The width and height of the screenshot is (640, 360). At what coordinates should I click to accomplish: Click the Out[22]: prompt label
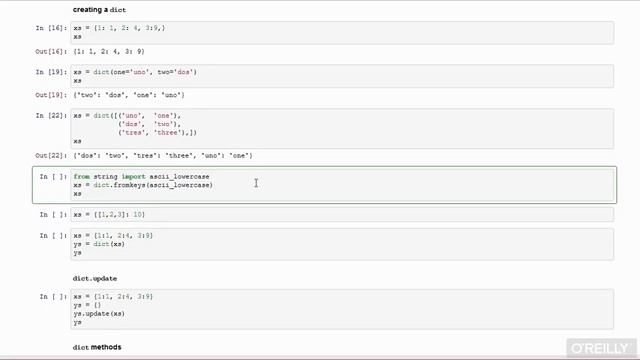point(51,156)
